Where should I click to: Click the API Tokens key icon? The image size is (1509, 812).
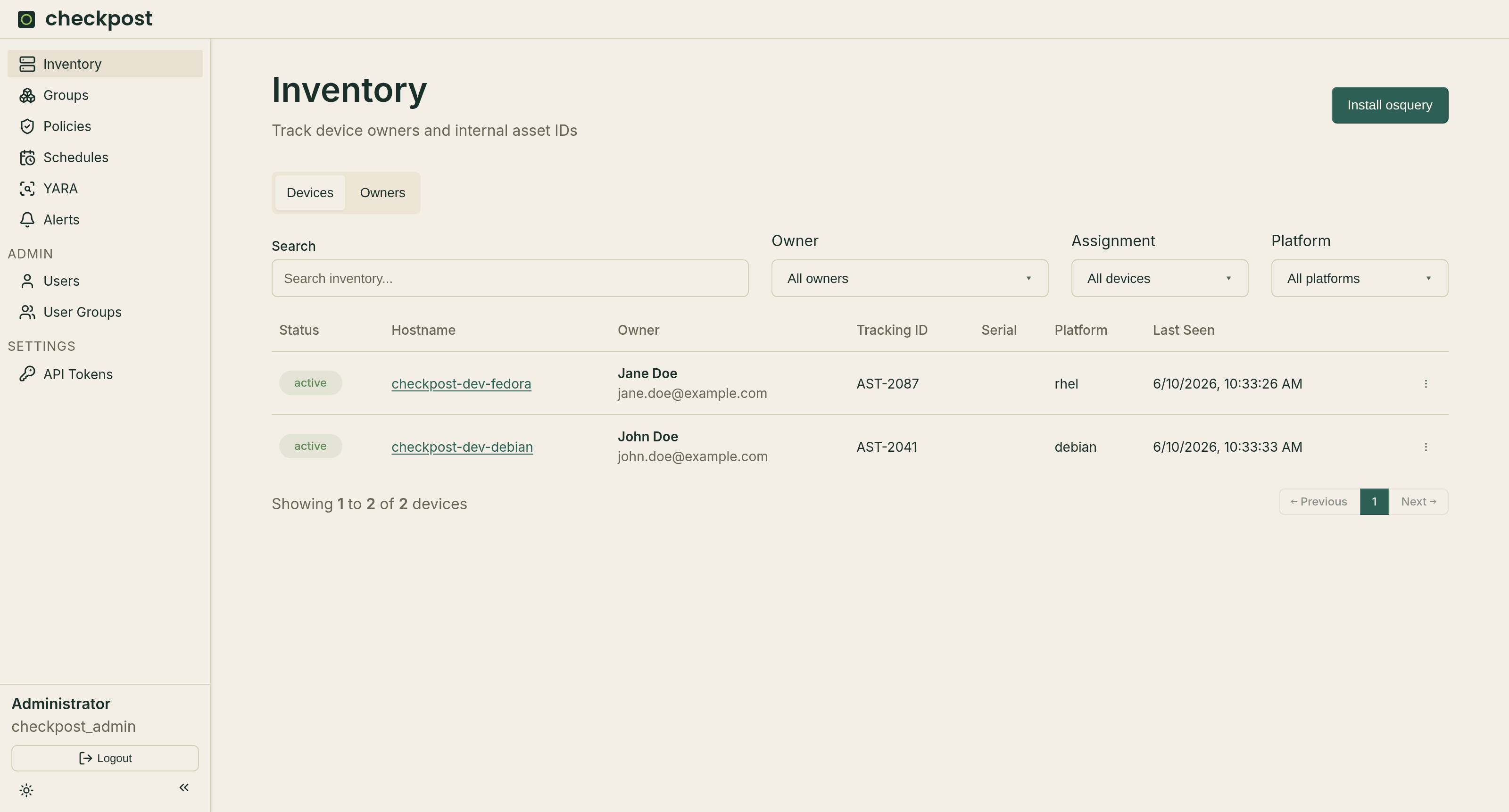click(27, 374)
